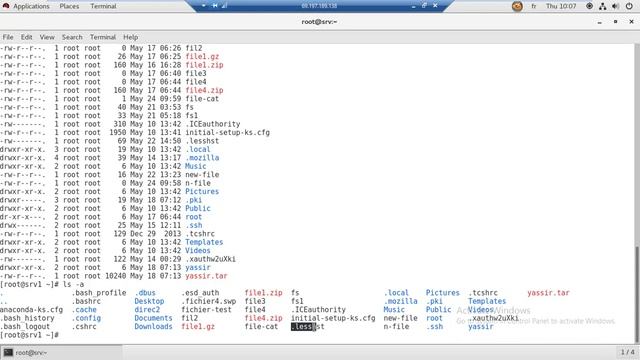Click the file-cat entry in the long listing
The image size is (640, 360).
coord(202,99)
